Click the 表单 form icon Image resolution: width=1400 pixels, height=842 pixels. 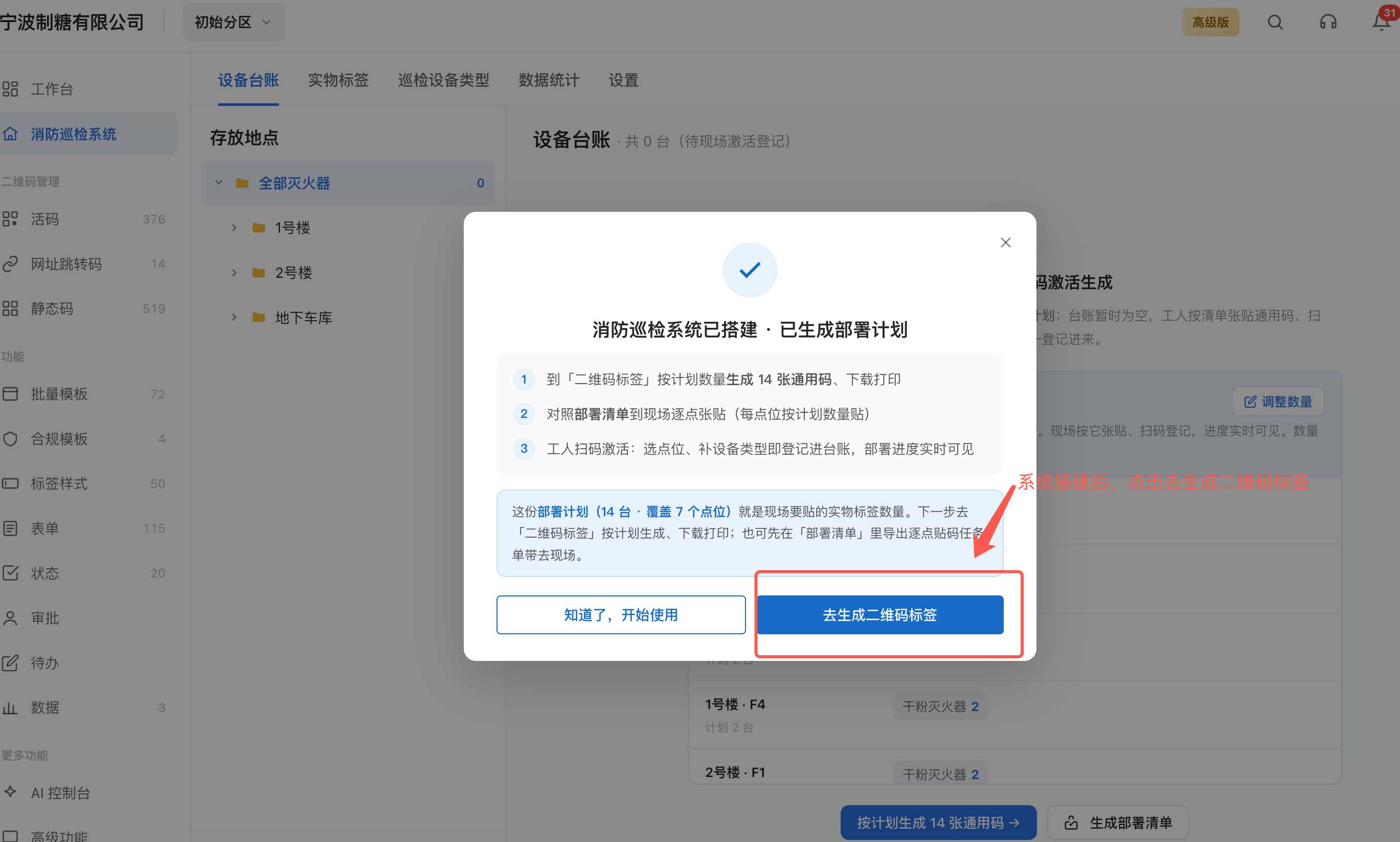10,528
